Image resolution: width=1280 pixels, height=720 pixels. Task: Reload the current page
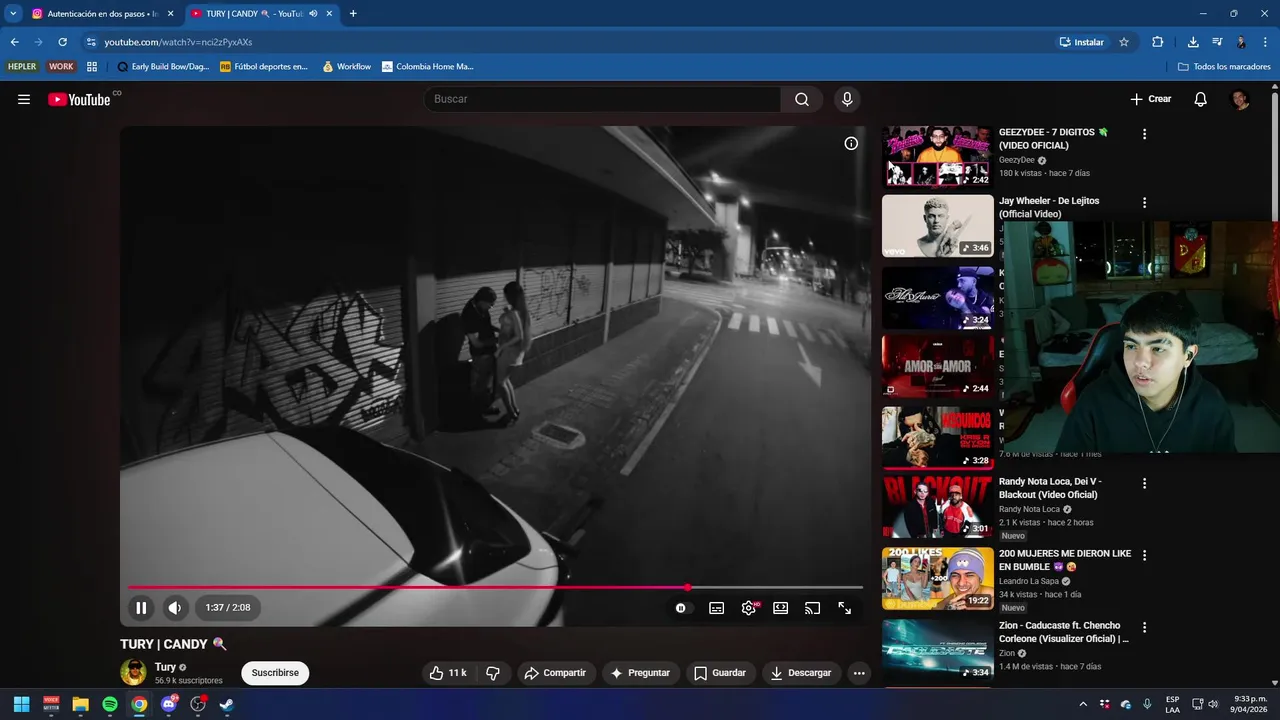click(62, 42)
